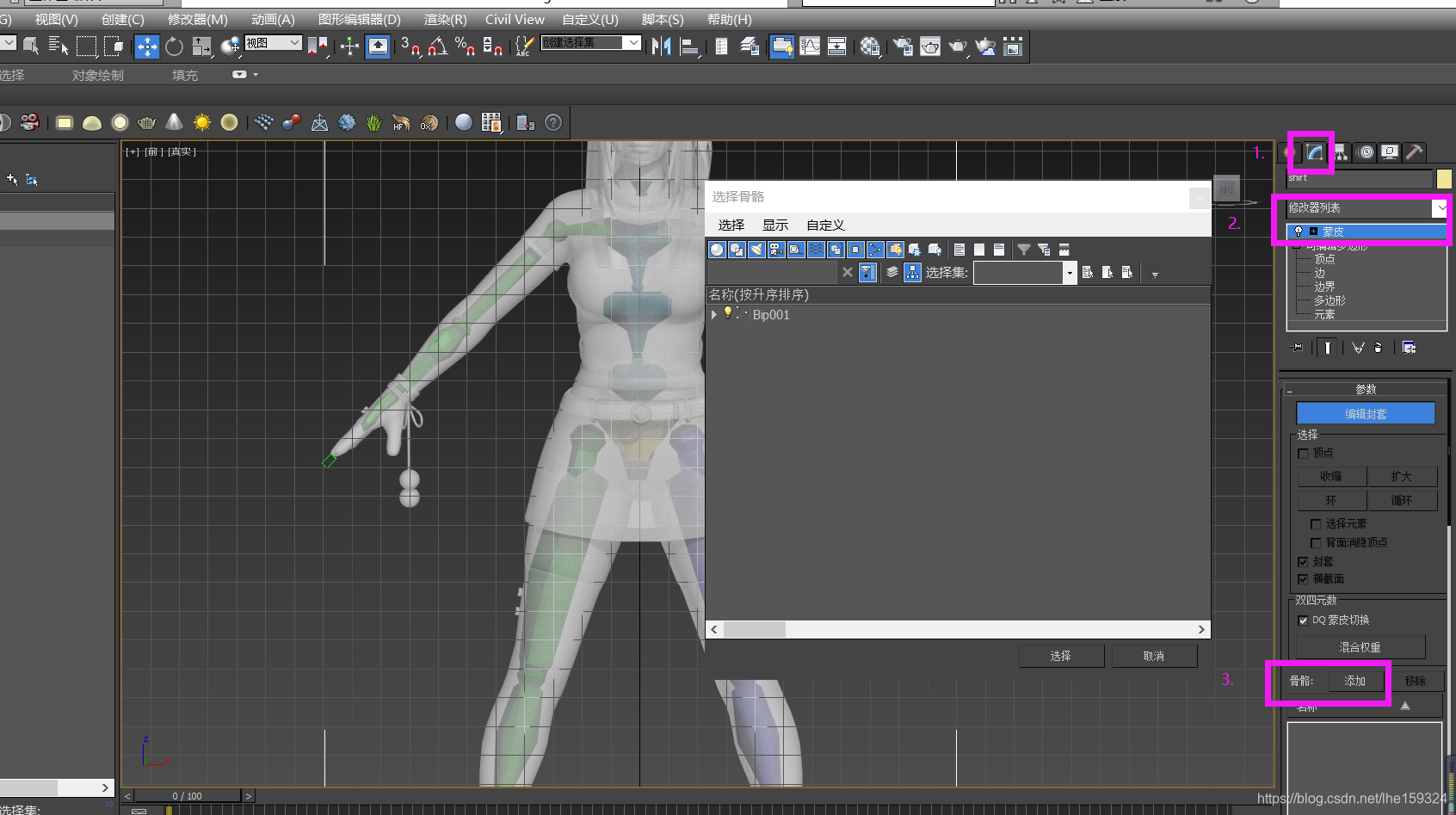Expand the Bip001 tree node
1456x815 pixels.
[x=713, y=315]
